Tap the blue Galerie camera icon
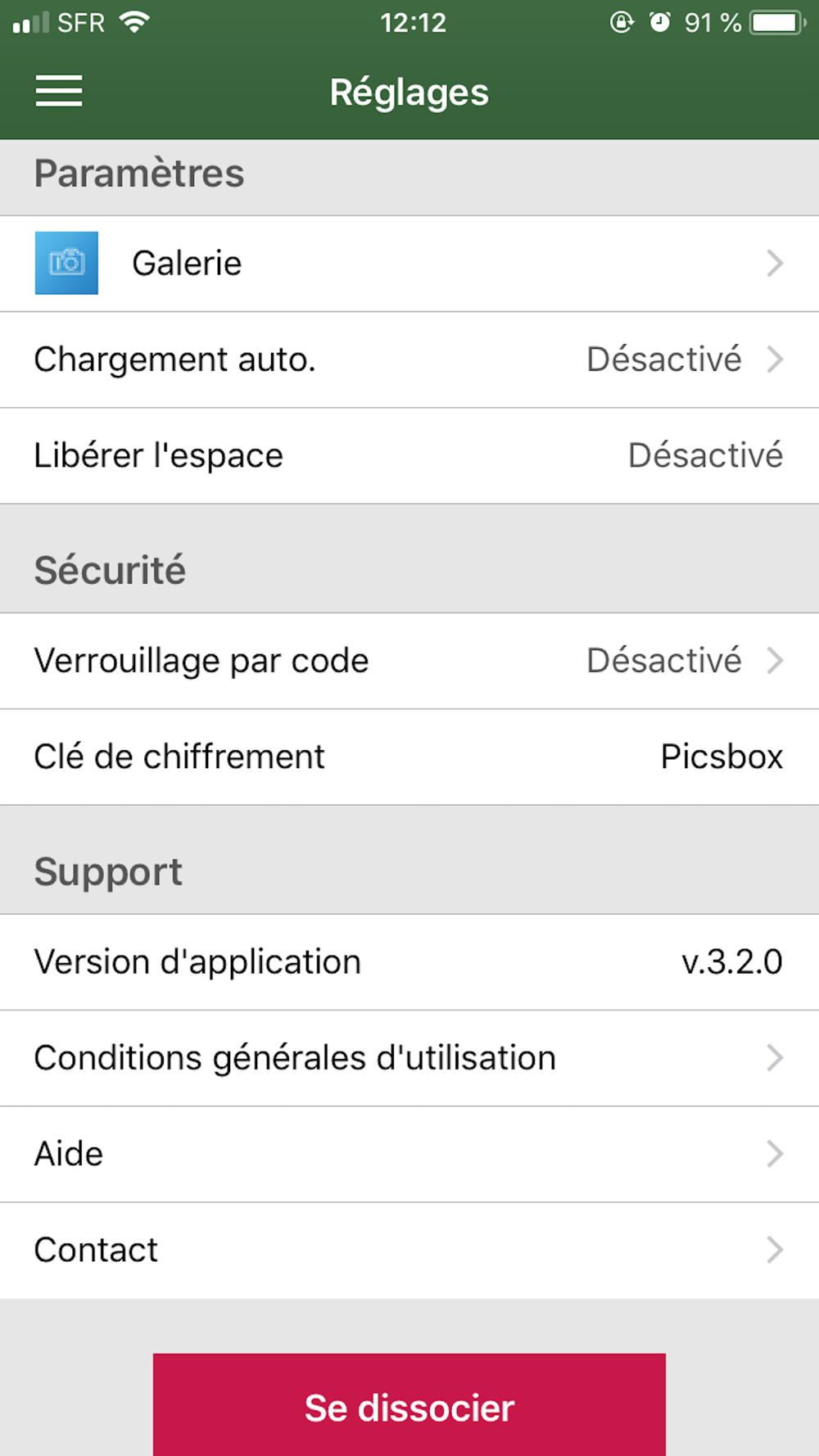Screen dimensions: 819x1456 (x=66, y=263)
